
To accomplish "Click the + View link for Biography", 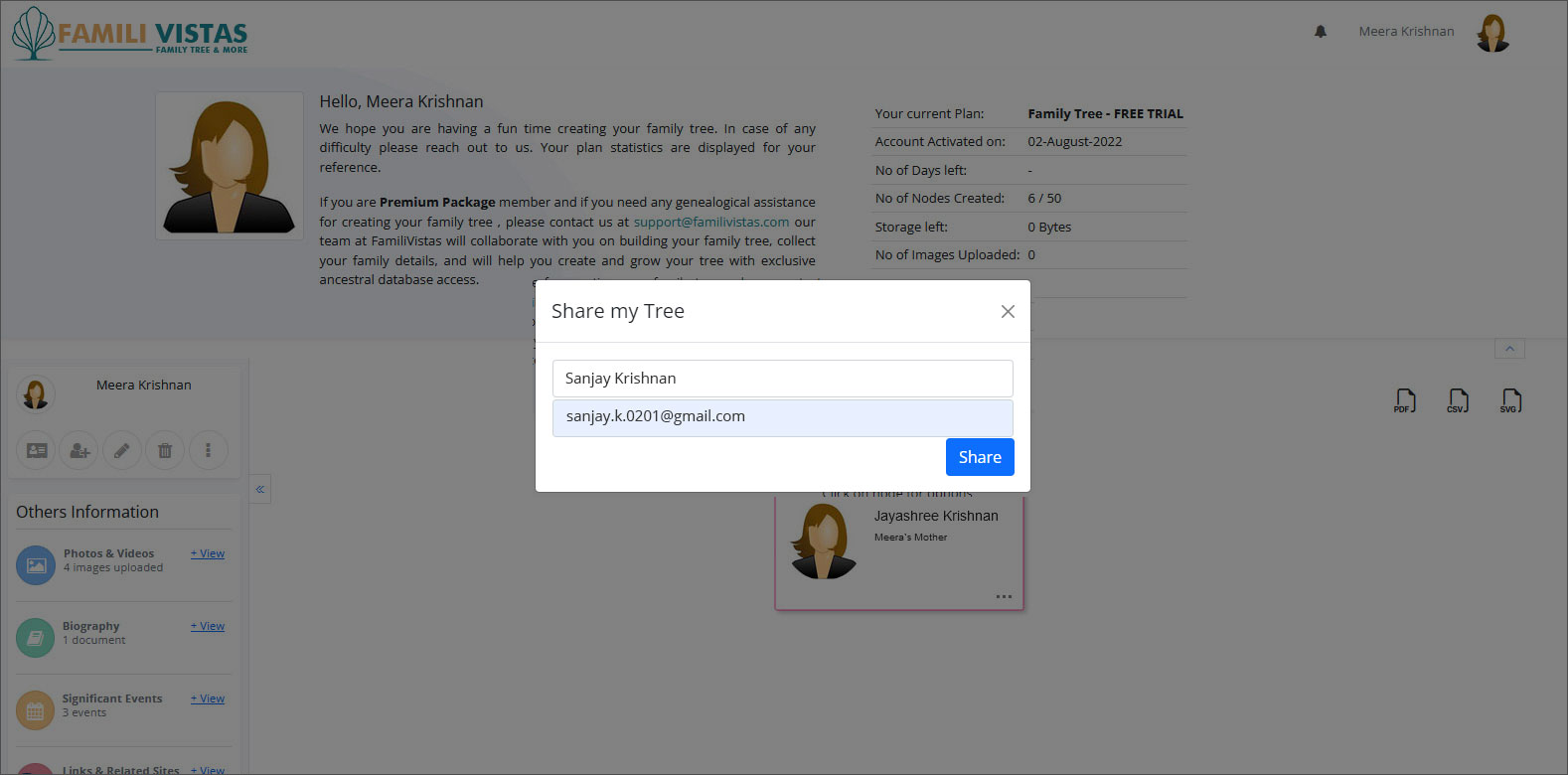I will coord(208,626).
